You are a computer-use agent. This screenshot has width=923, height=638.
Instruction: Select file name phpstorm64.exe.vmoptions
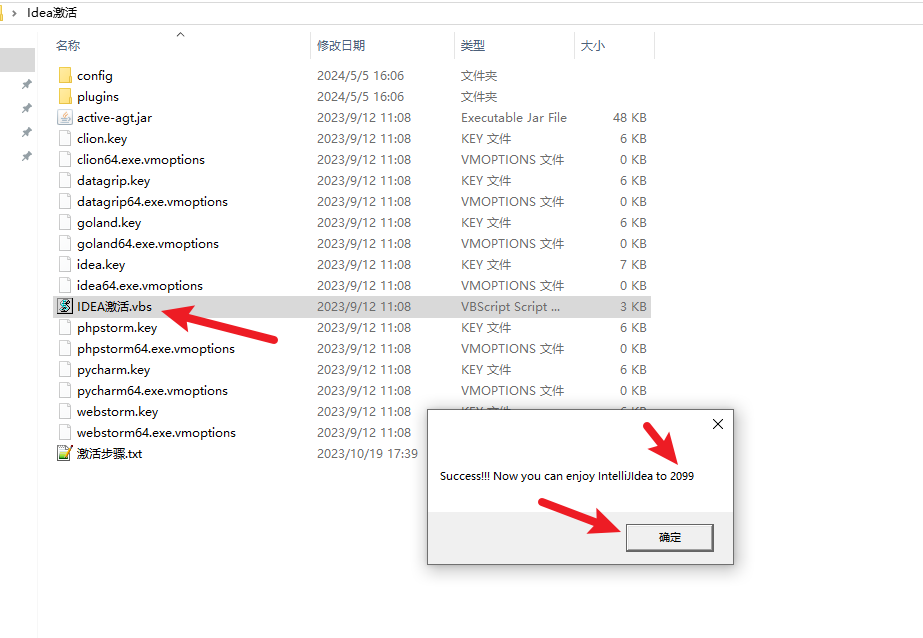[156, 348]
